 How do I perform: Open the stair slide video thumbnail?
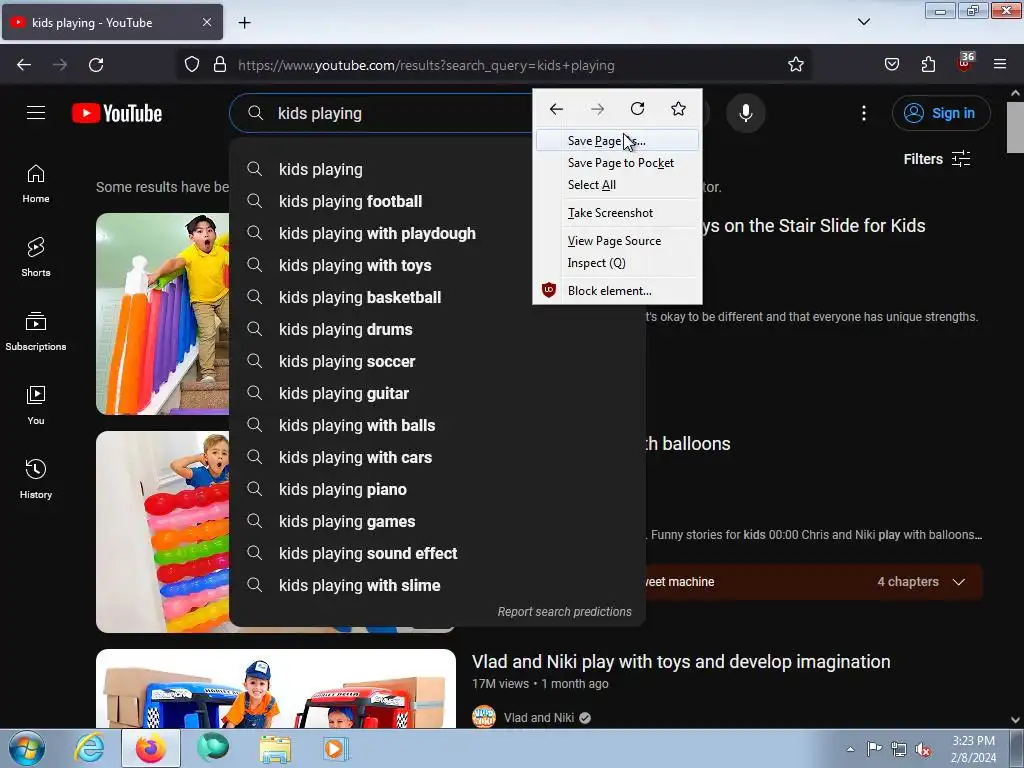point(162,313)
